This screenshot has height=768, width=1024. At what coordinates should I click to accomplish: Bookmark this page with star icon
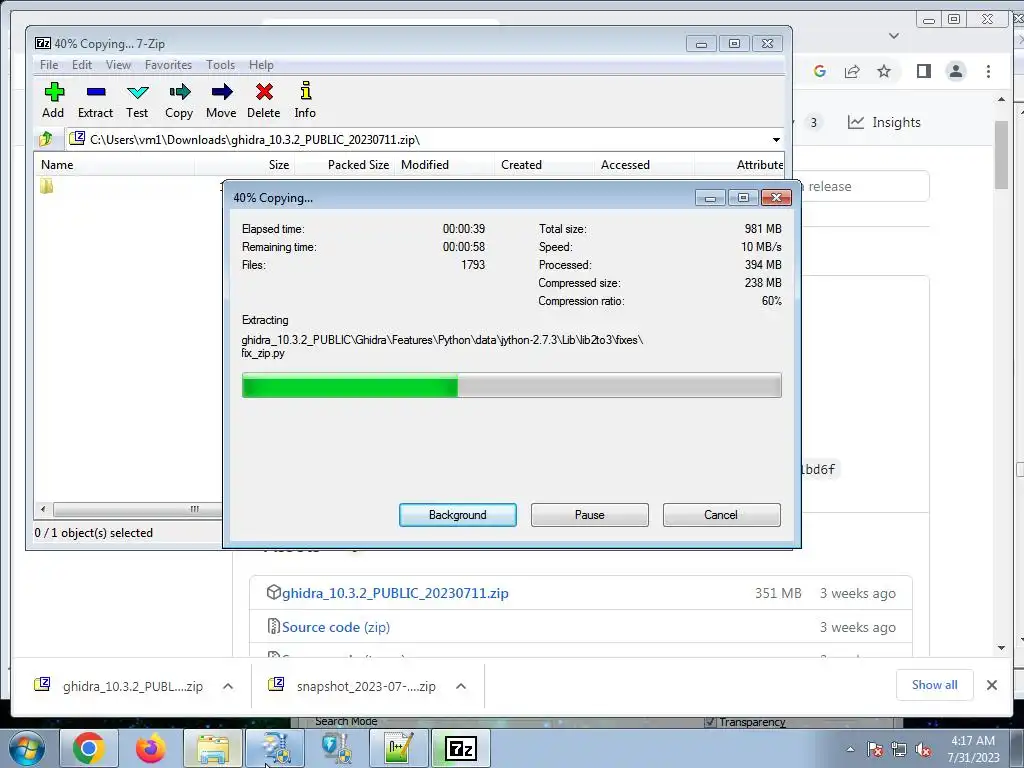pyautogui.click(x=884, y=71)
